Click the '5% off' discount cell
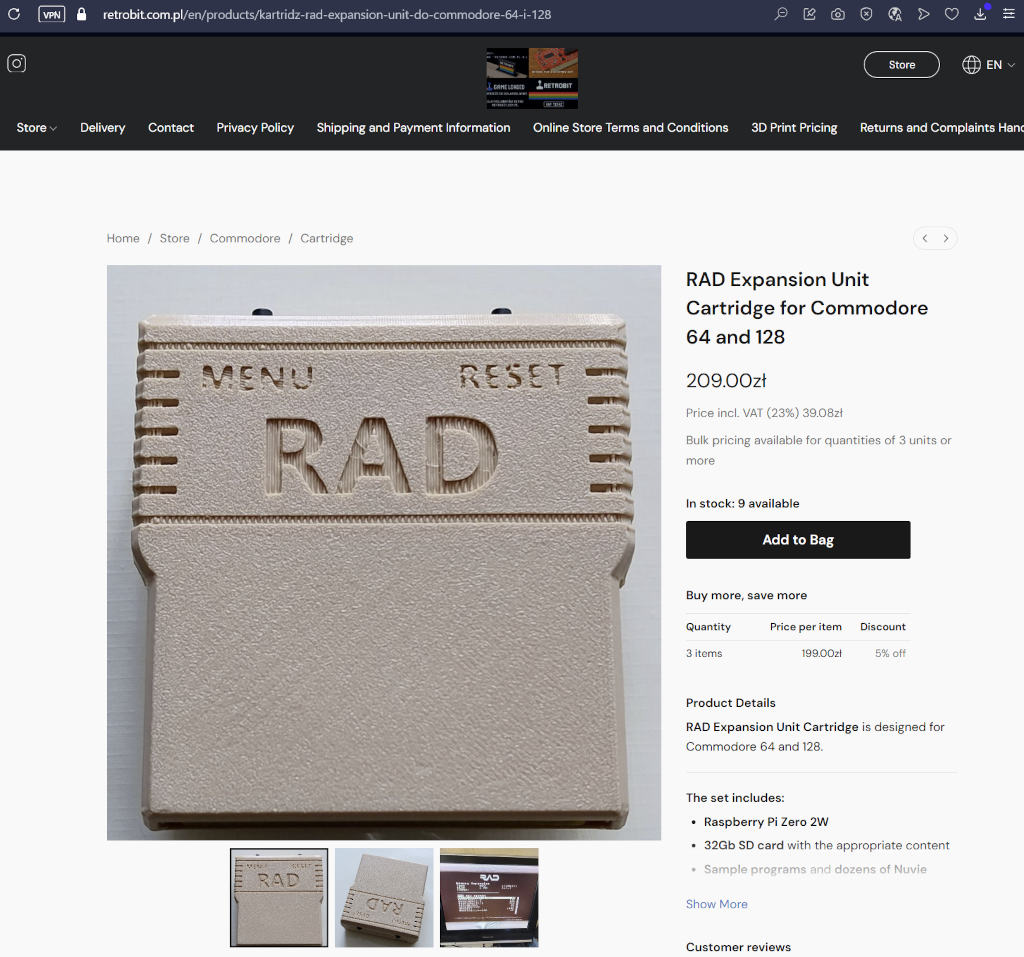Viewport: 1024px width, 957px height. (890, 653)
